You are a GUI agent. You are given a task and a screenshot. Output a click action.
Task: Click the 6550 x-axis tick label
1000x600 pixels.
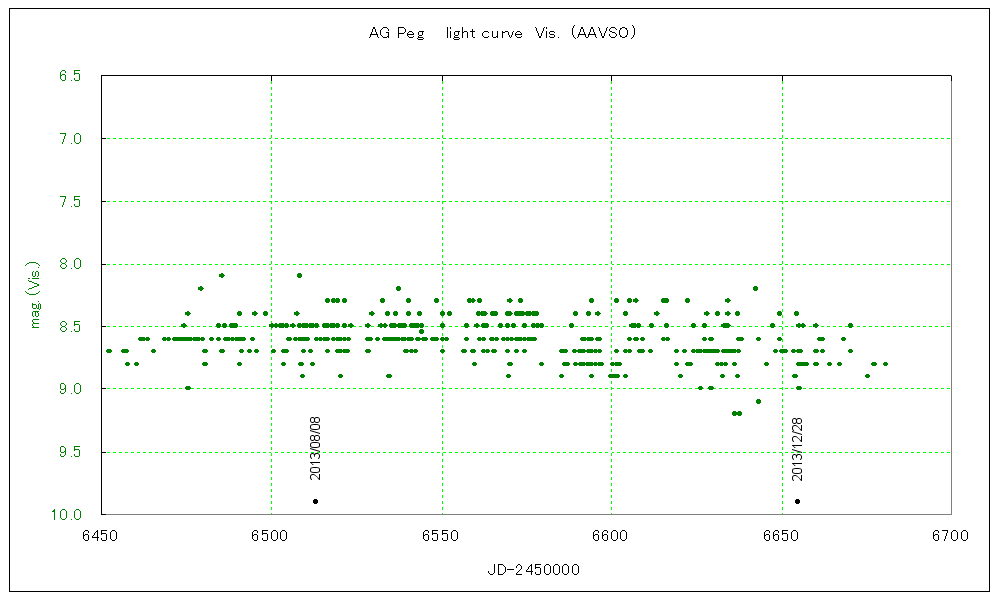441,536
